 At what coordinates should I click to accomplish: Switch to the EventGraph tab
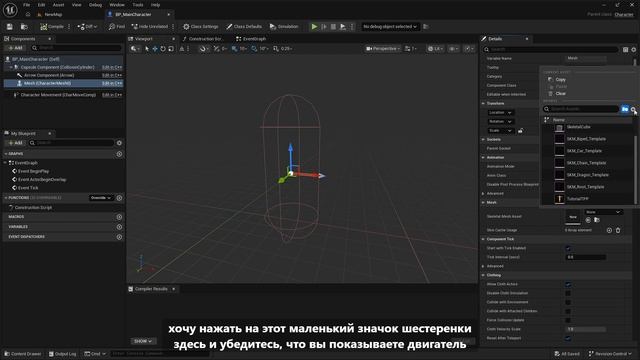[x=251, y=39]
